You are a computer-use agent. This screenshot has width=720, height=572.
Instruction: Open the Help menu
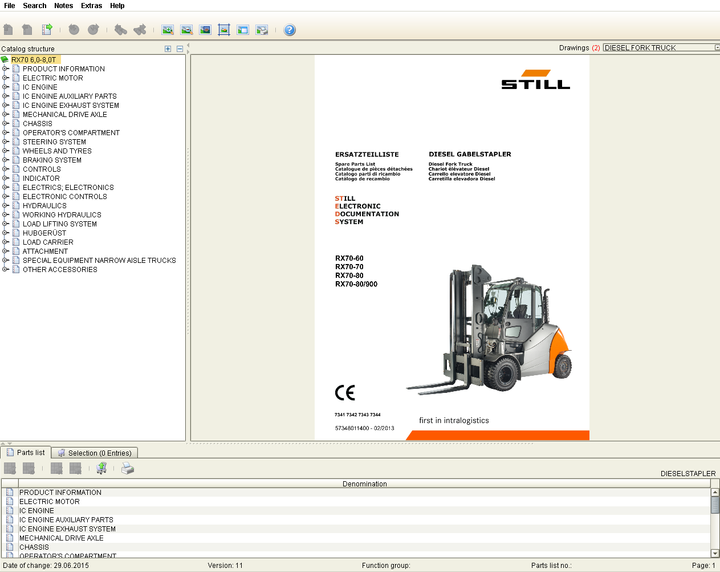(x=117, y=6)
